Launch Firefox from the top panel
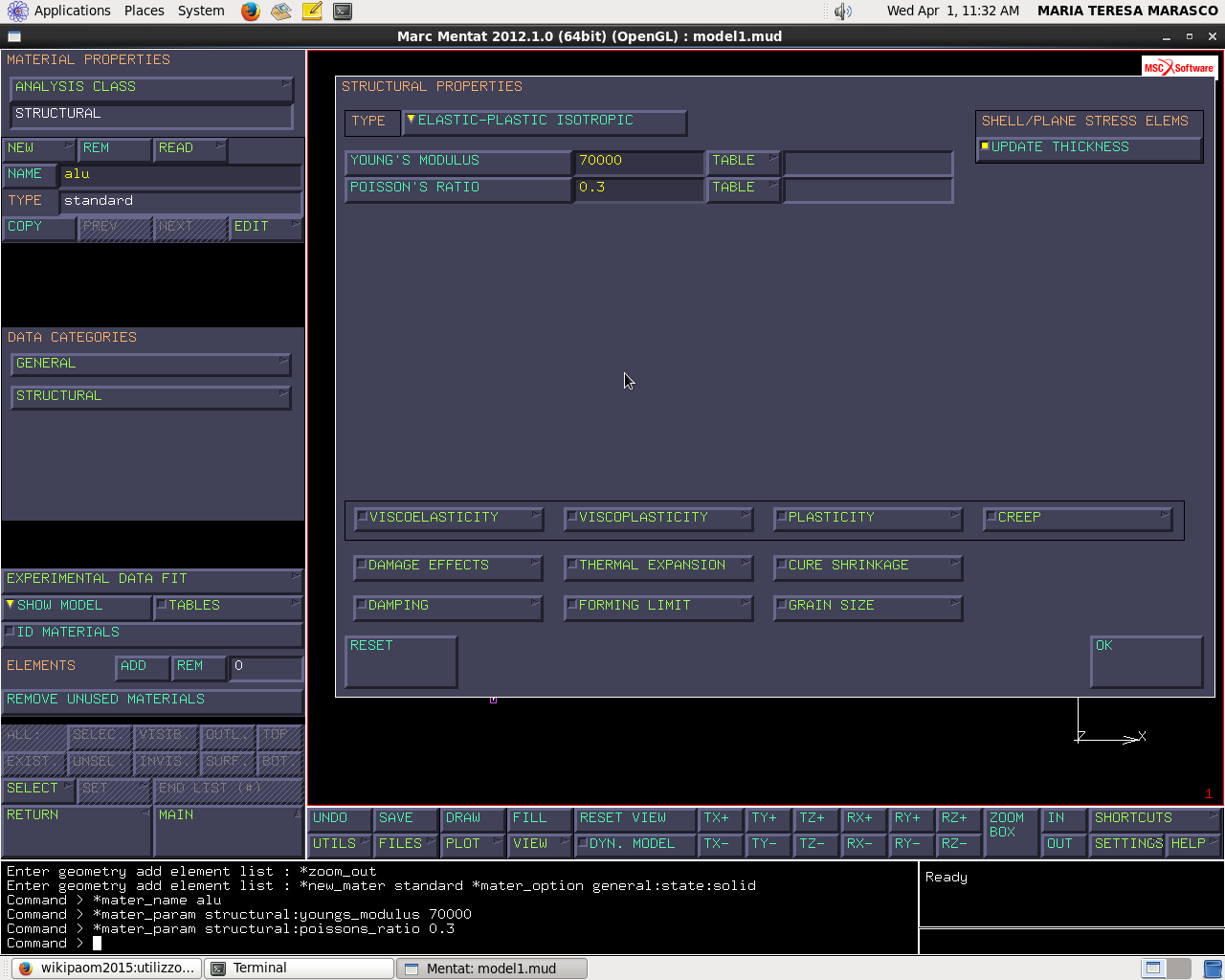This screenshot has width=1225, height=980. coord(251,11)
